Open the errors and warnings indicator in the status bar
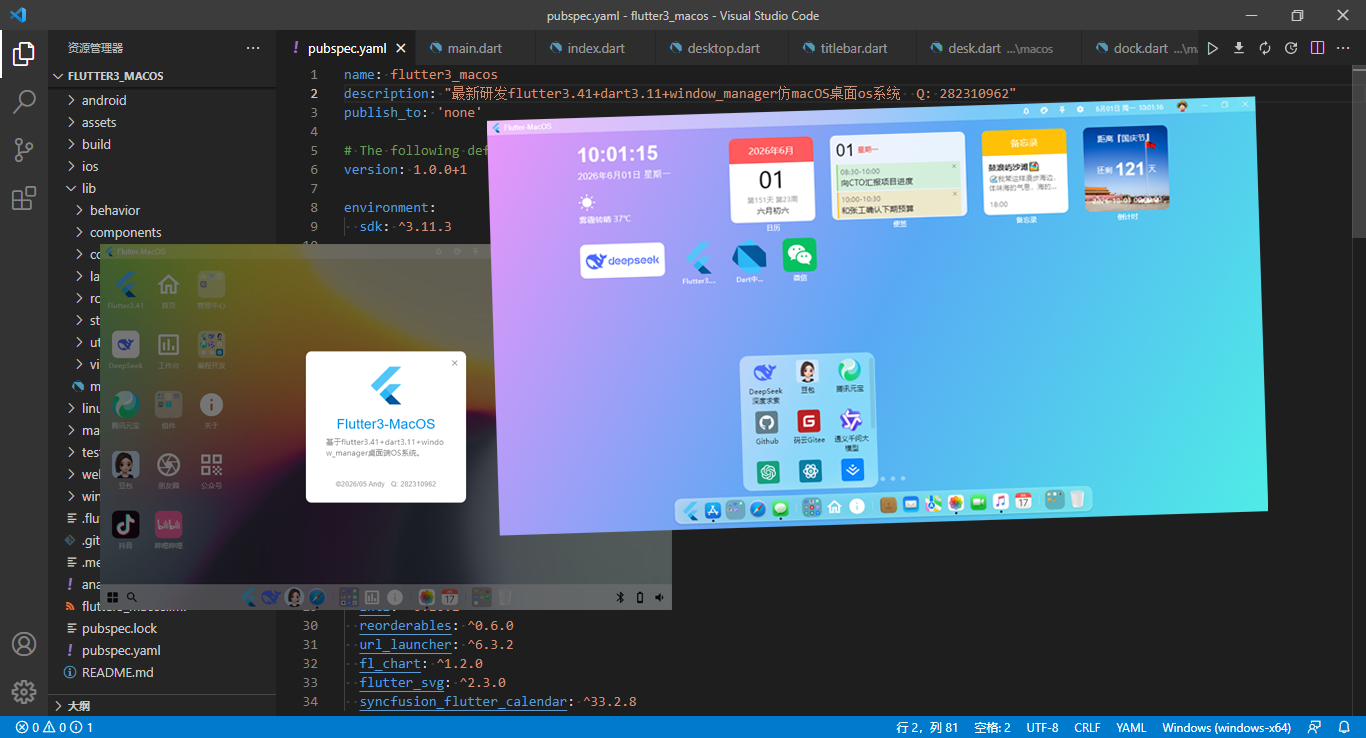The height and width of the screenshot is (738, 1366). (55, 727)
